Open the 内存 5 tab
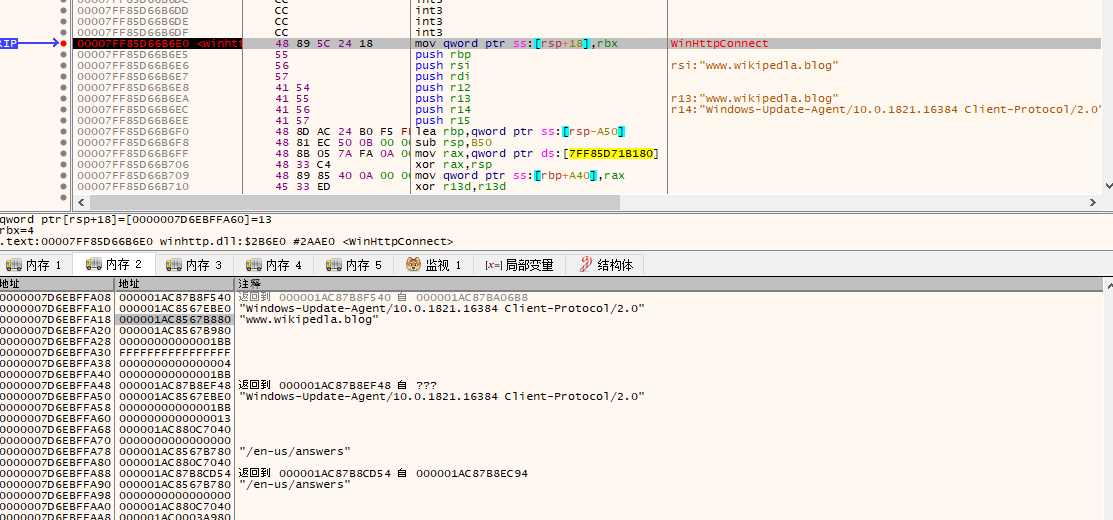Image resolution: width=1113 pixels, height=520 pixels. pyautogui.click(x=355, y=265)
